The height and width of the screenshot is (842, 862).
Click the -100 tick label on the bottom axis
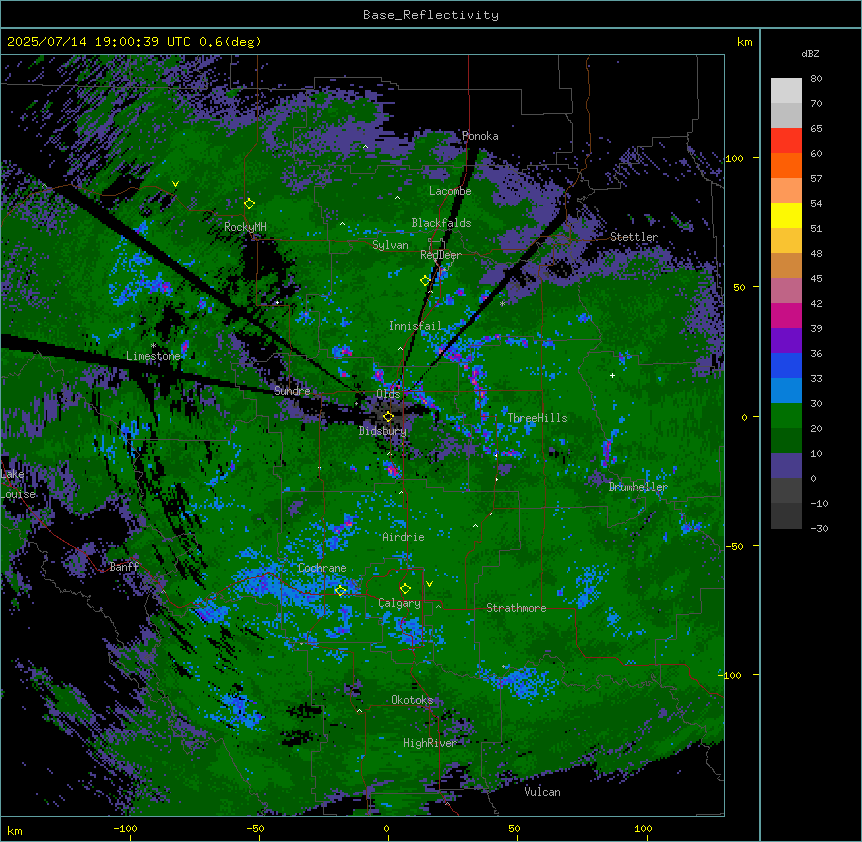125,828
